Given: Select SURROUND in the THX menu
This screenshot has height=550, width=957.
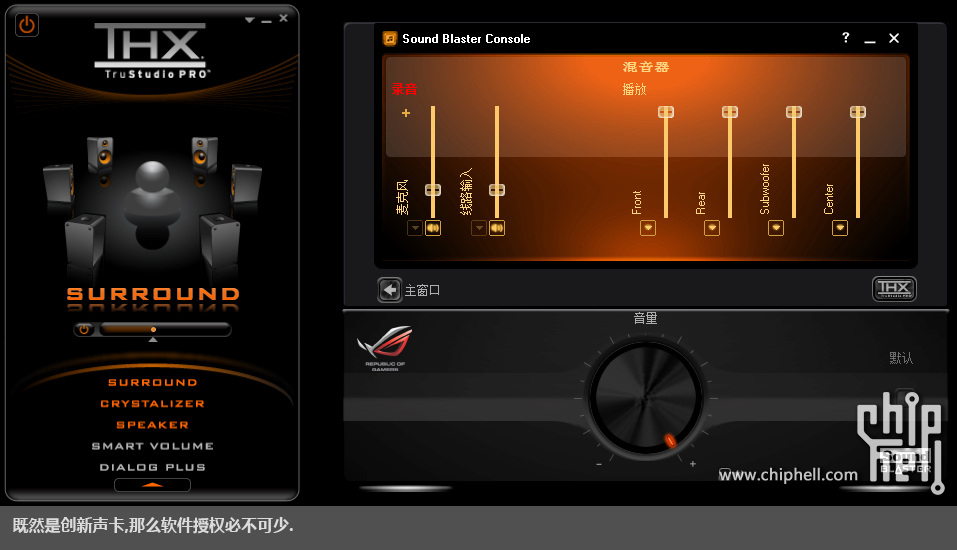Looking at the screenshot, I should click(153, 383).
